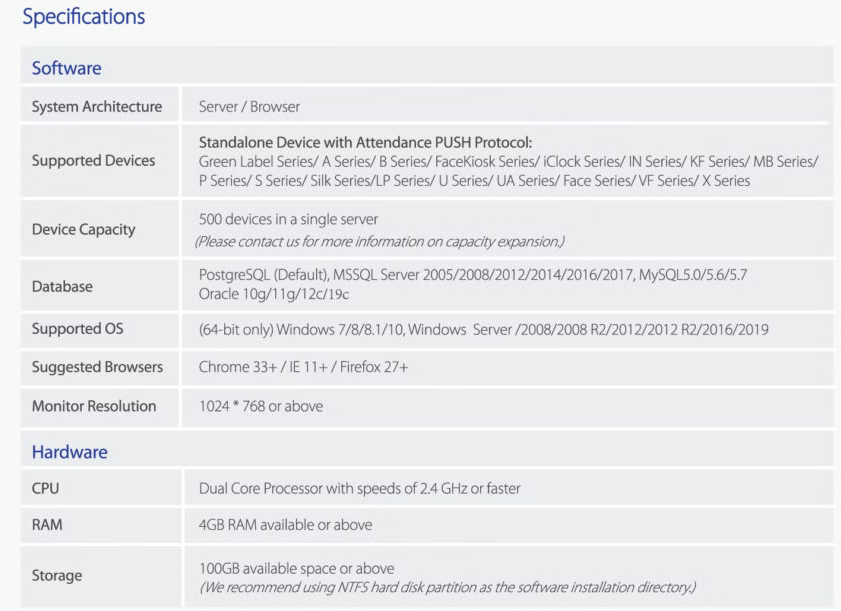Image resolution: width=841 pixels, height=611 pixels.
Task: Click the Server / Browser value cell
Action: 249,107
